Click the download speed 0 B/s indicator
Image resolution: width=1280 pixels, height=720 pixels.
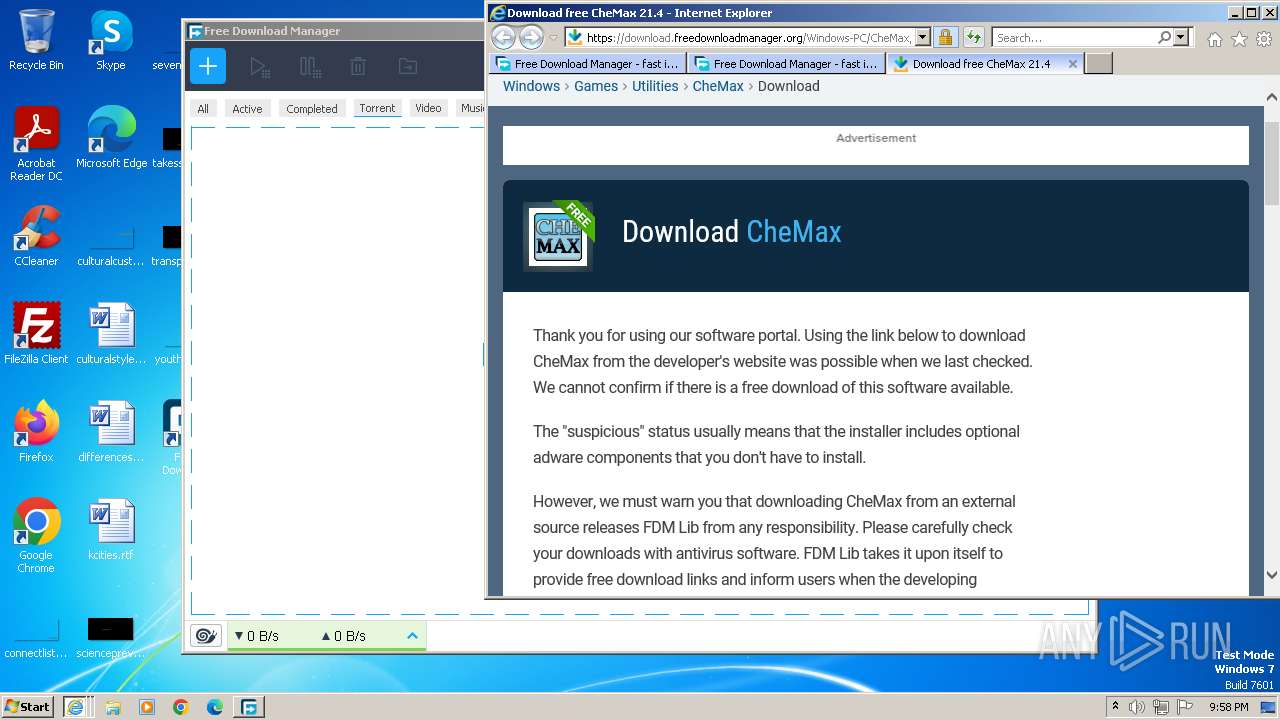[257, 636]
